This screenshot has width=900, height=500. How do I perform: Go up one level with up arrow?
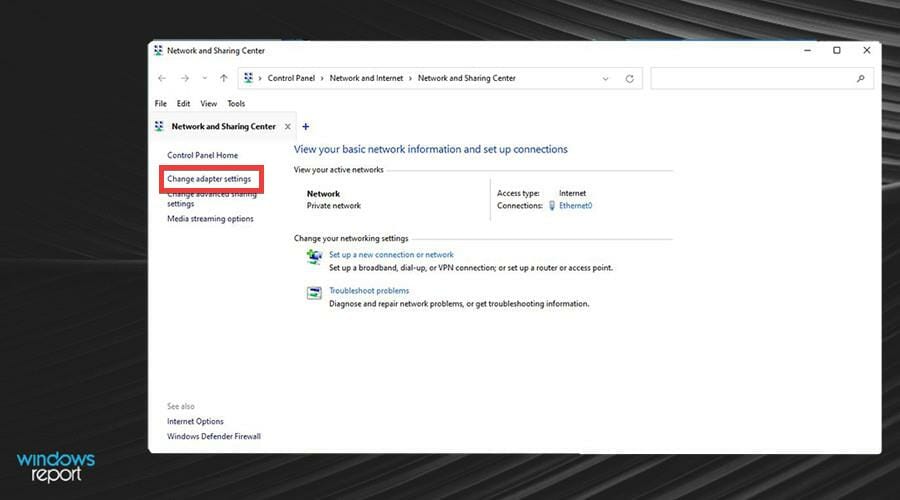click(x=224, y=78)
